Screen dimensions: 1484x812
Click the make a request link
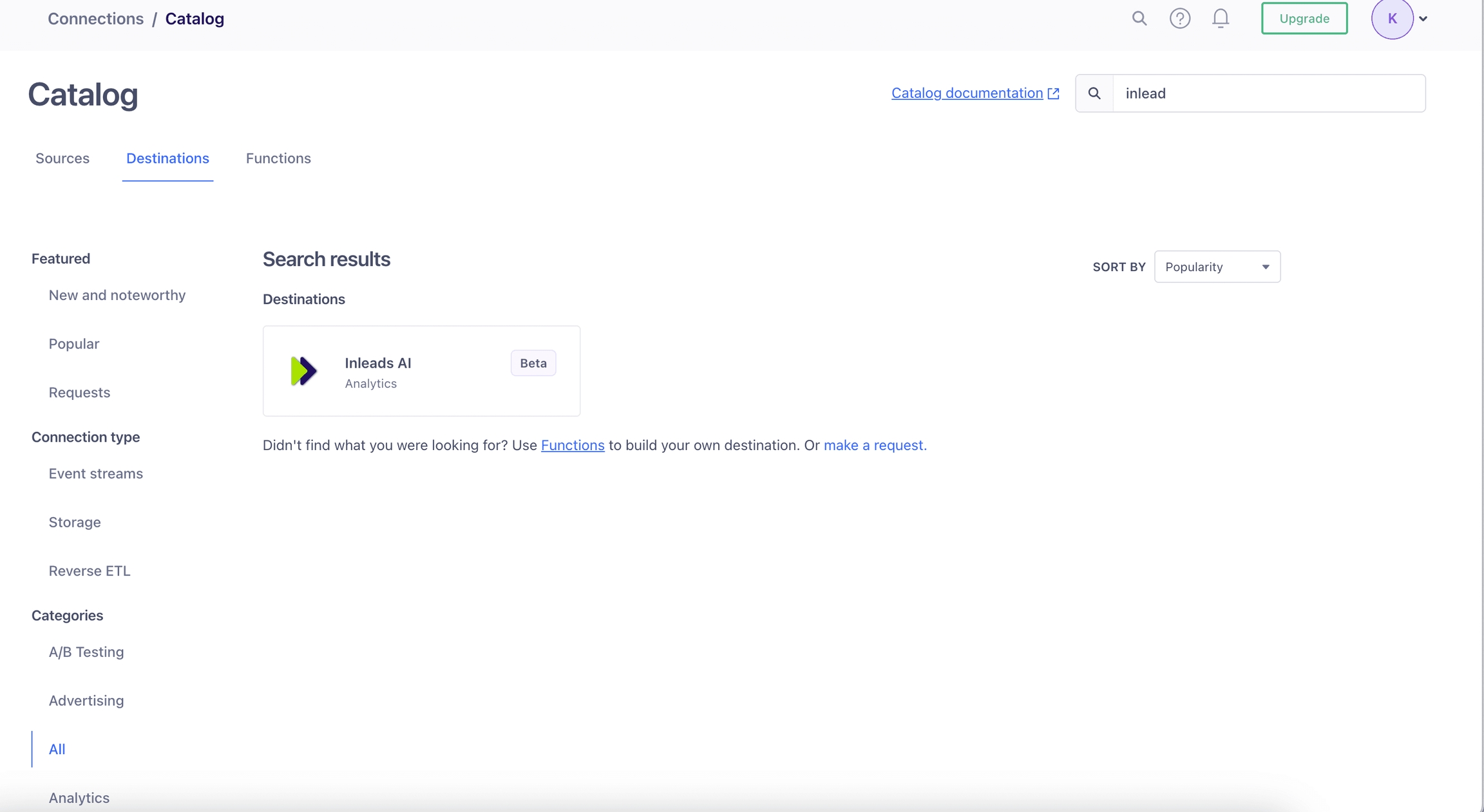pos(875,445)
